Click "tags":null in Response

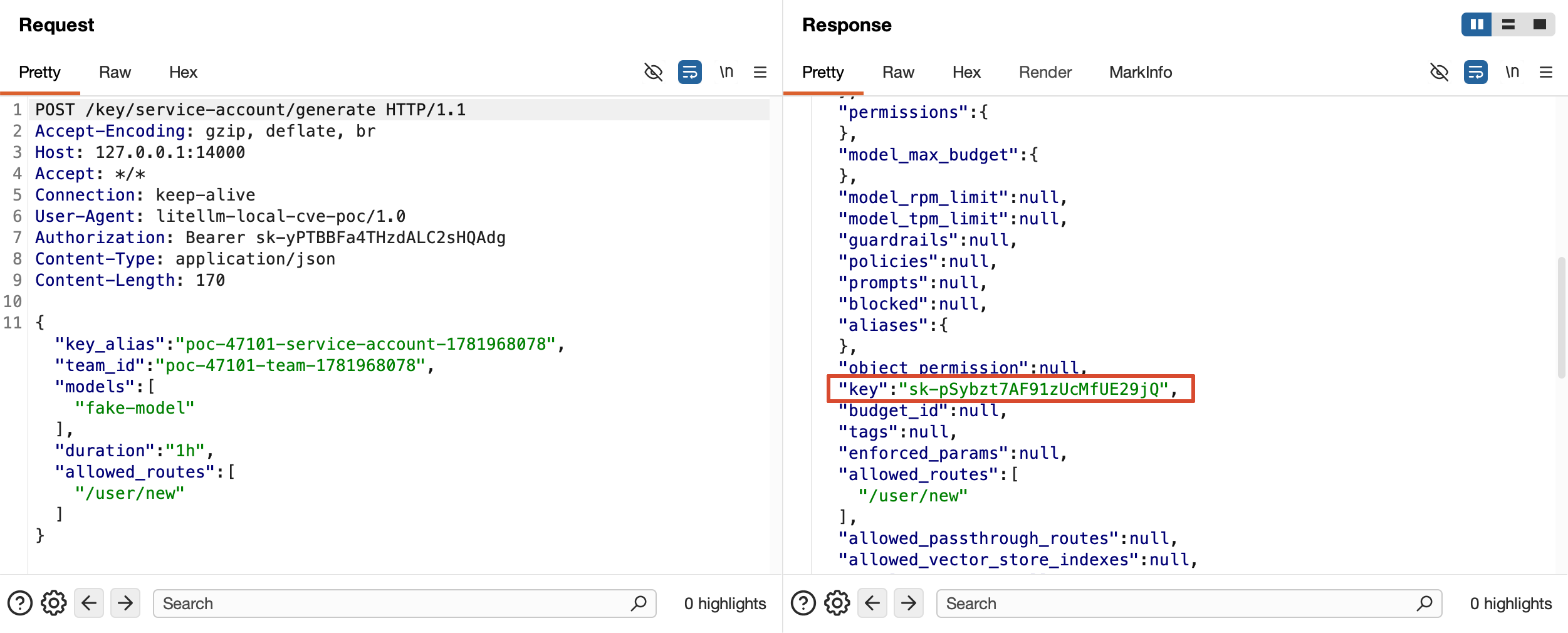coord(898,432)
